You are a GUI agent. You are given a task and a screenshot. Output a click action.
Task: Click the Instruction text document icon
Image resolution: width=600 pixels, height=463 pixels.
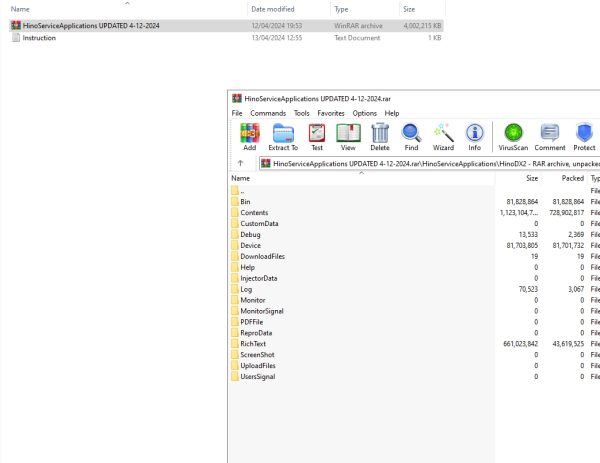(16, 37)
